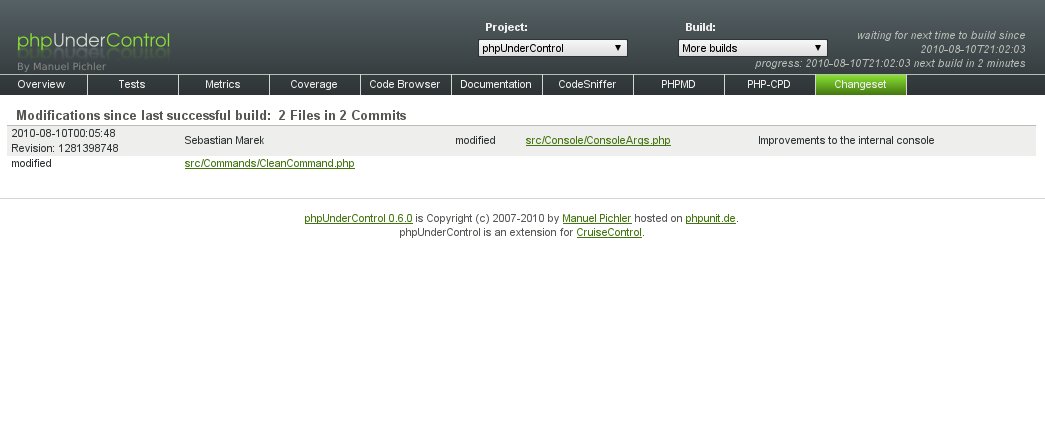Click the Build: label

700,27
